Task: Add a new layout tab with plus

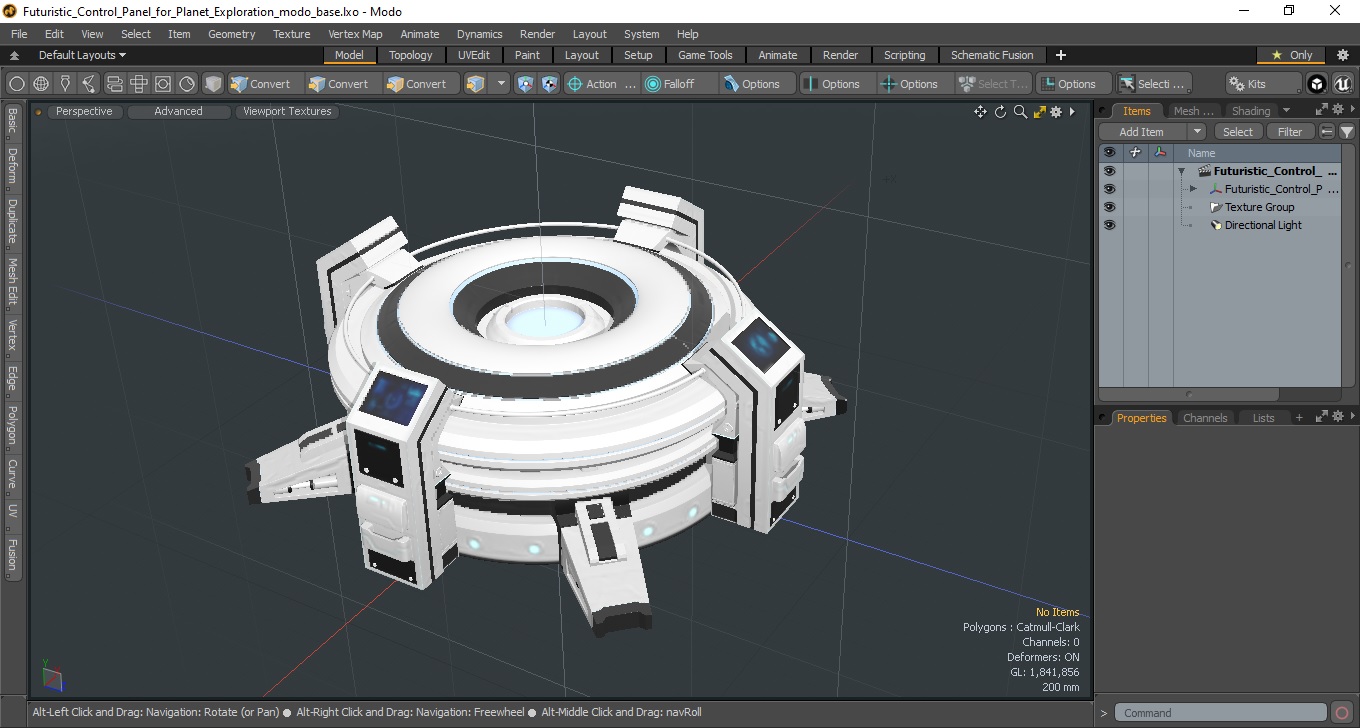Action: click(1061, 55)
